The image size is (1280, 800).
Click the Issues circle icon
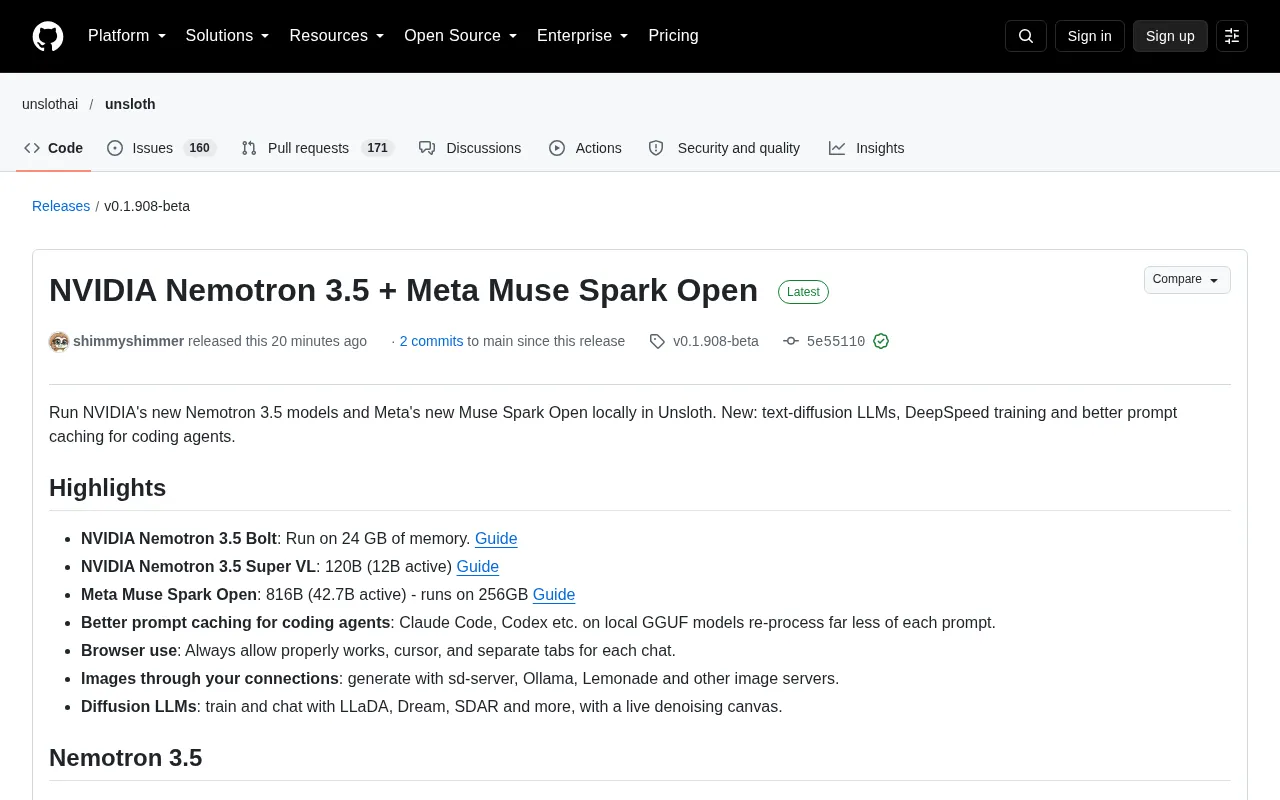tap(115, 148)
